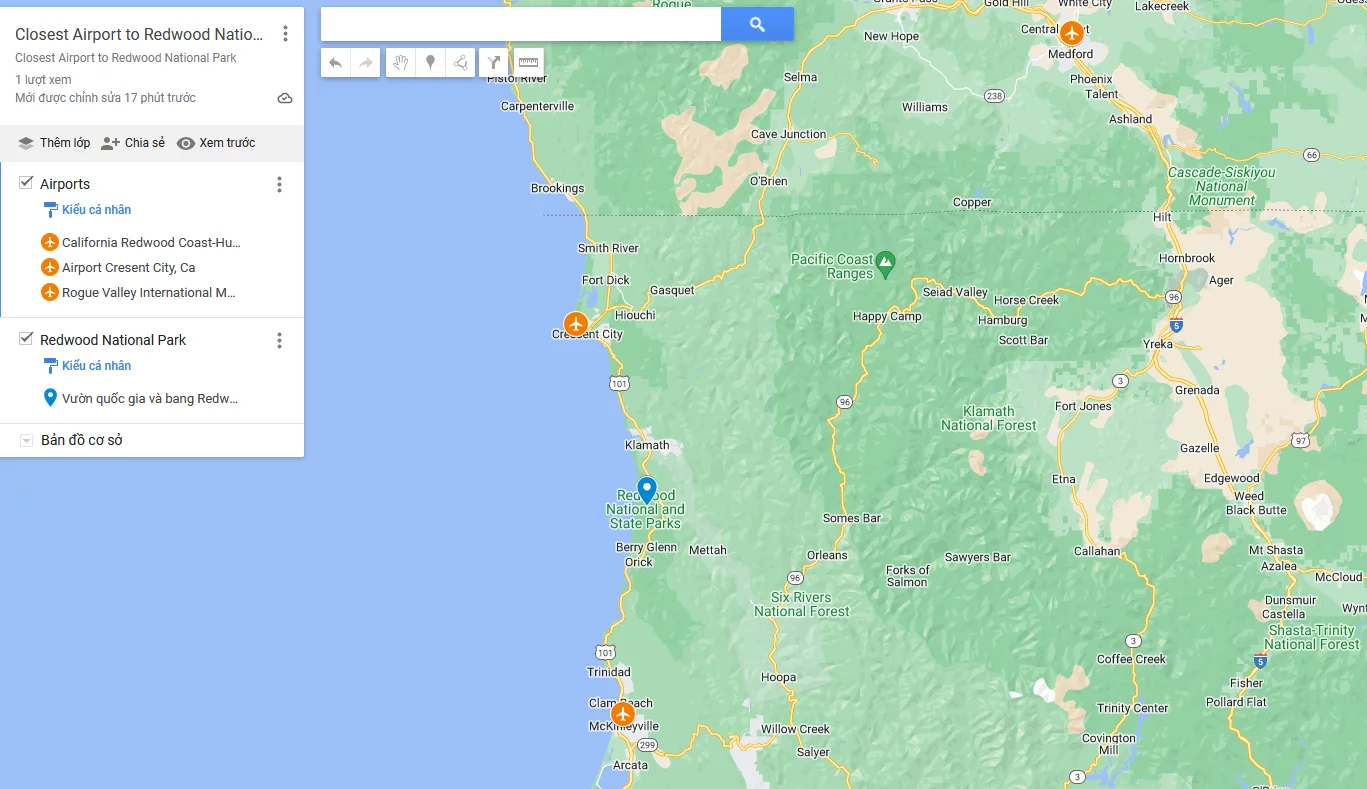The image size is (1367, 789).
Task: Open the add directions tool
Action: point(494,63)
